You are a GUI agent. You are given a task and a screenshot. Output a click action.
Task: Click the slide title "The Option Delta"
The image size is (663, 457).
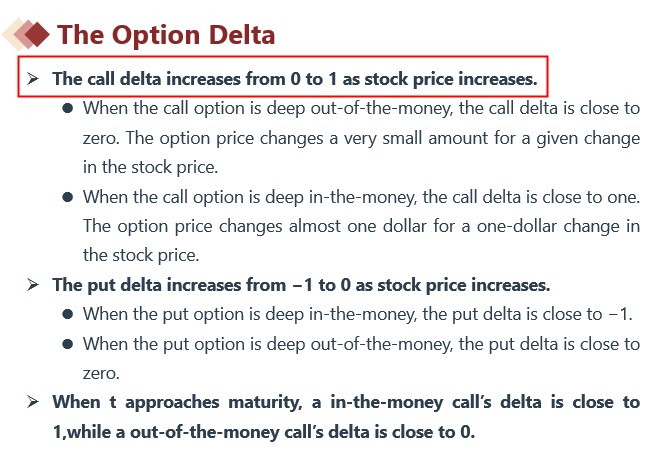click(166, 35)
